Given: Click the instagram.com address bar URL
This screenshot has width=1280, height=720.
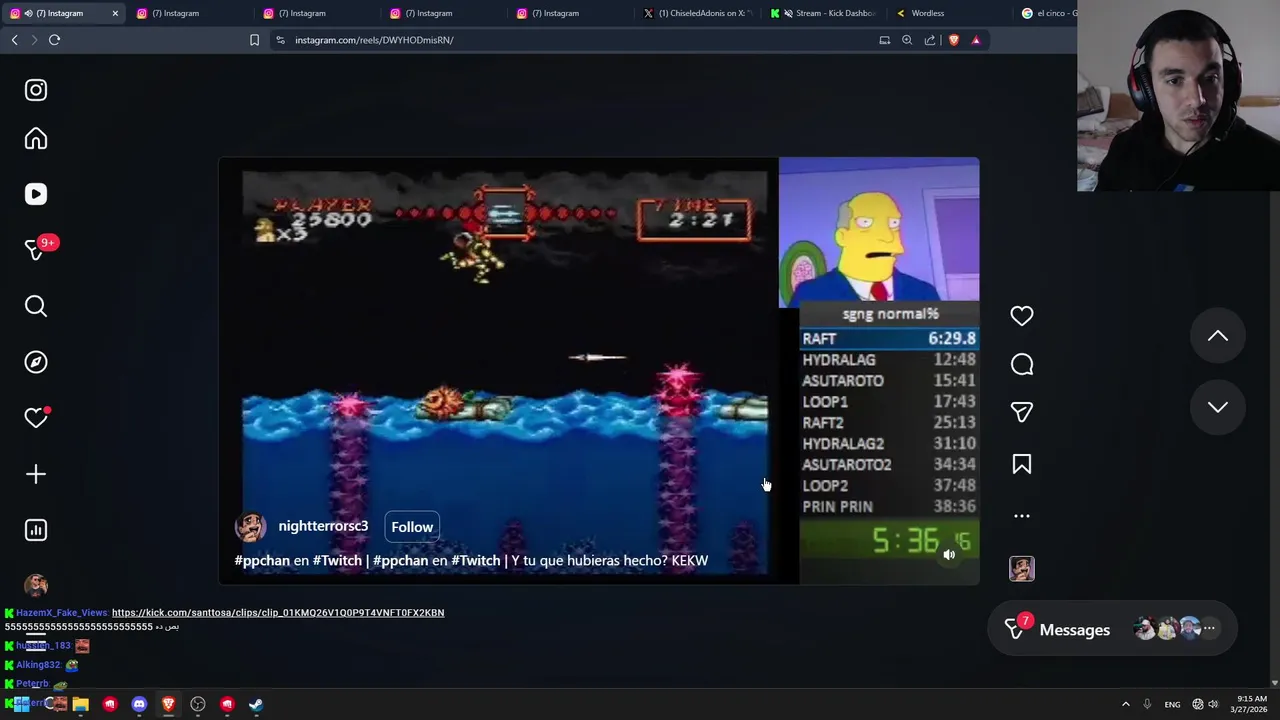Looking at the screenshot, I should (x=374, y=40).
